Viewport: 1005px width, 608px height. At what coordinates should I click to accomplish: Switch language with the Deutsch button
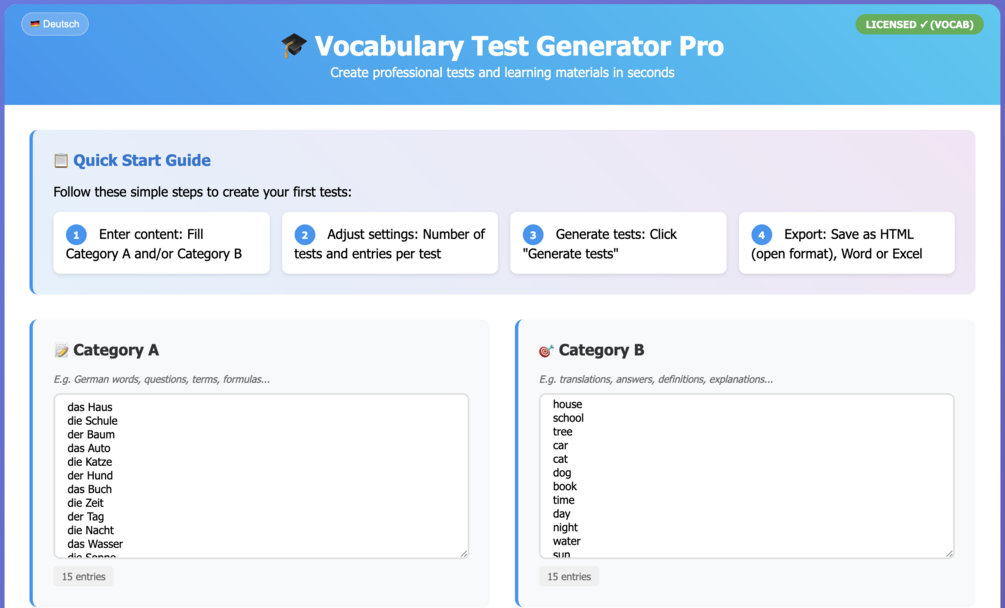[55, 24]
